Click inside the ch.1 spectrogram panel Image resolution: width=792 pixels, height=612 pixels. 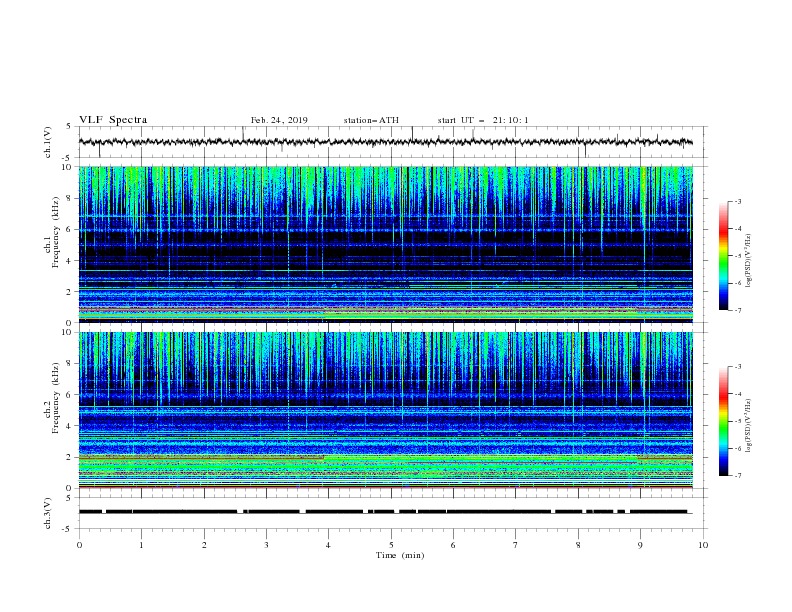[386, 244]
